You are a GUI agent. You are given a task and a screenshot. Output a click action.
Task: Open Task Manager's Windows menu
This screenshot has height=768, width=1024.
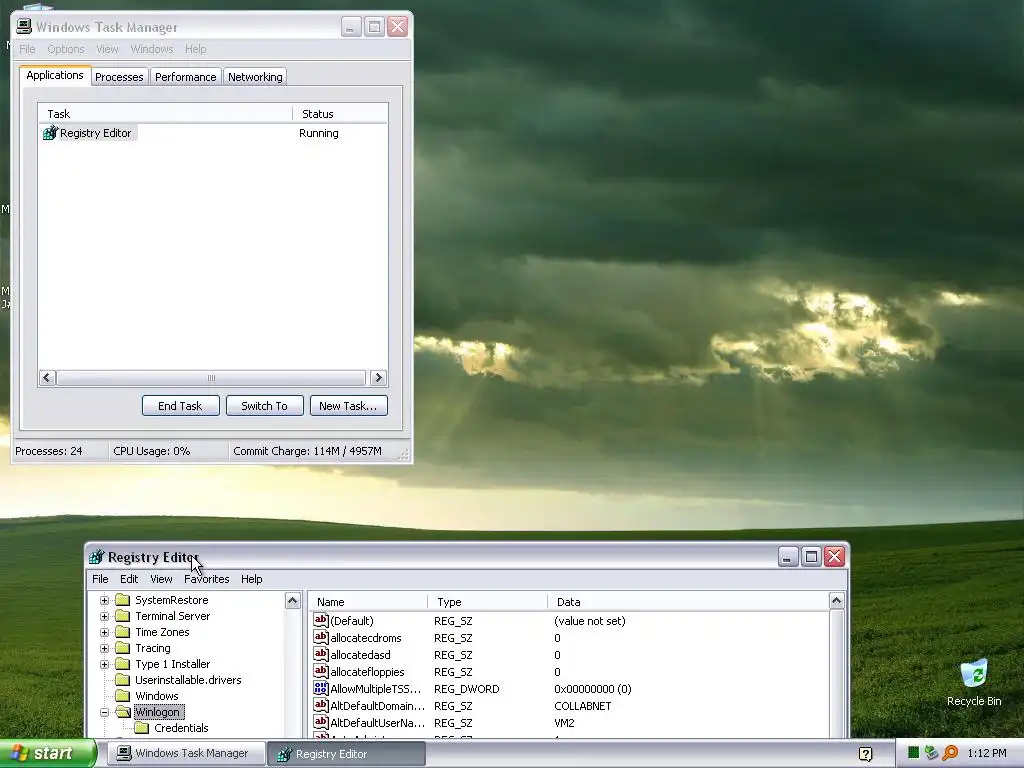point(152,49)
